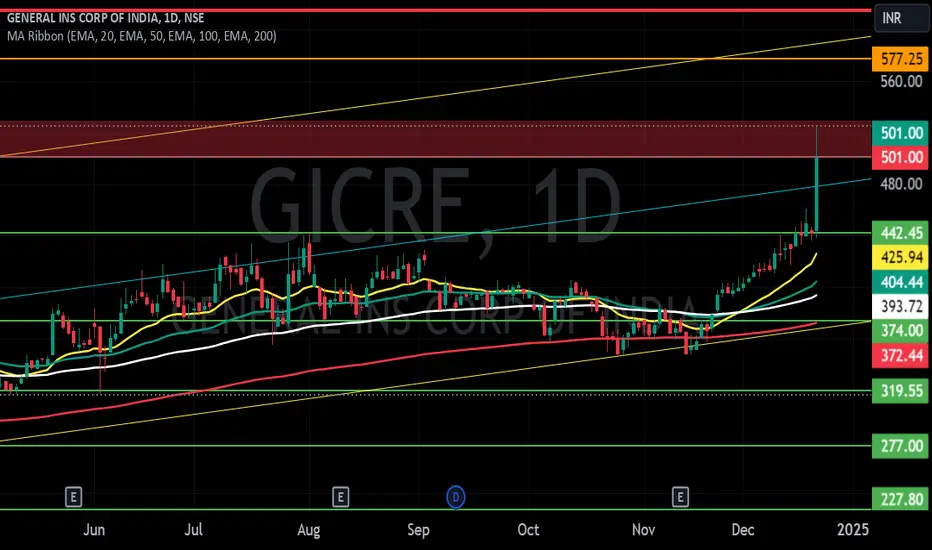The image size is (932, 550).
Task: Select the 319.55 green price label
Action: pos(900,391)
